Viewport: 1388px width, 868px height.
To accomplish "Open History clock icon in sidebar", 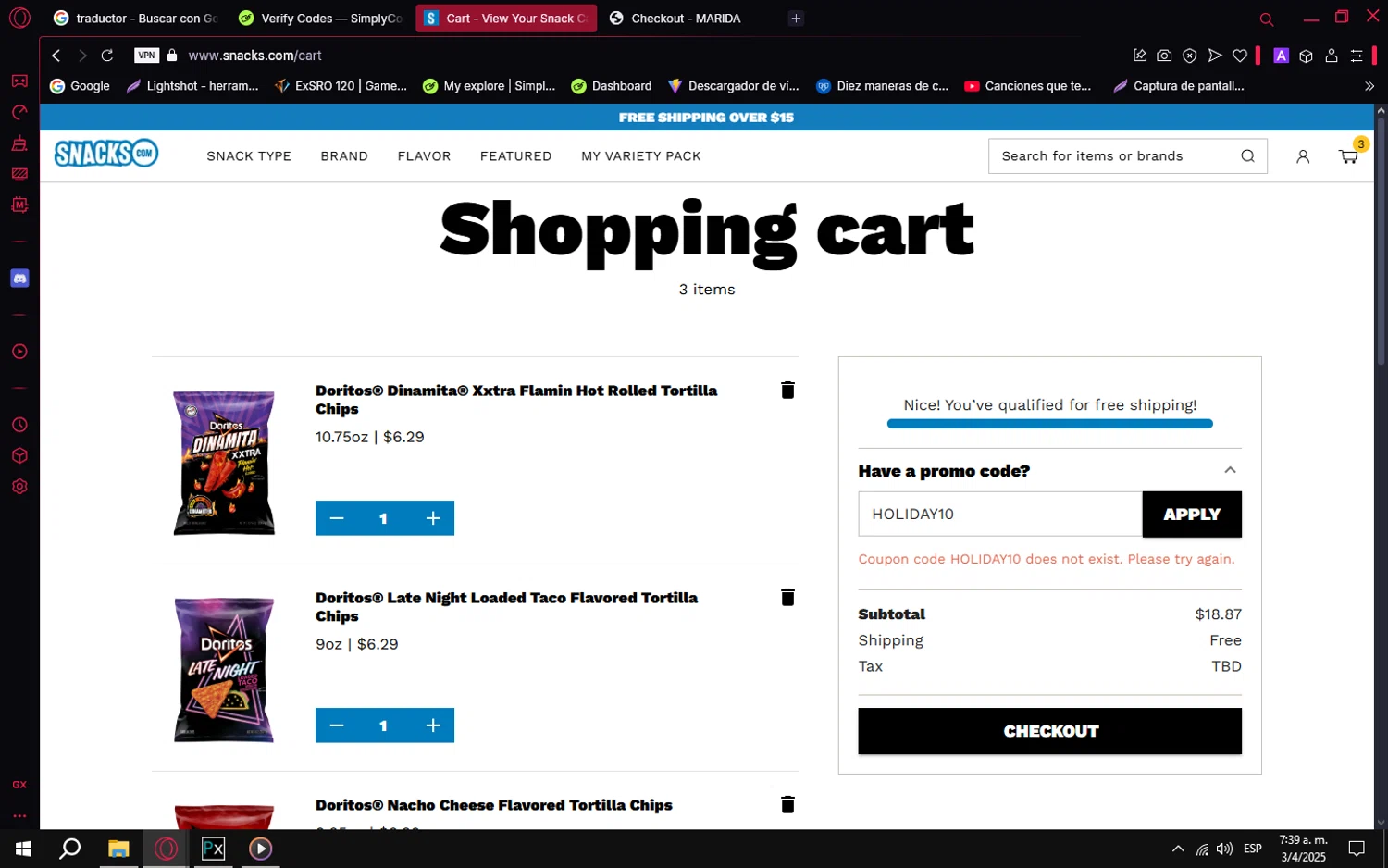I will click(x=19, y=425).
